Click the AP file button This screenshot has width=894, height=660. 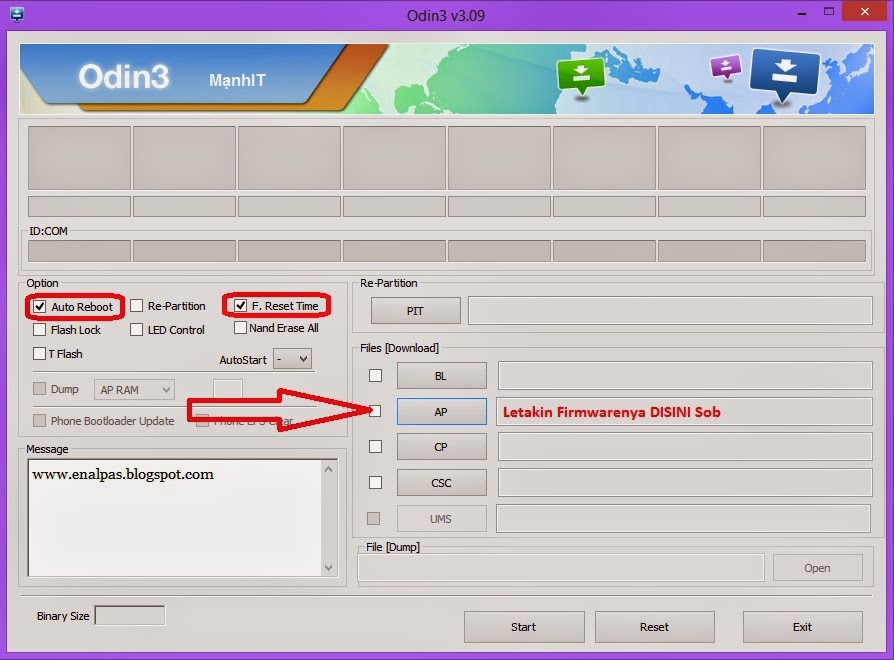coord(442,412)
